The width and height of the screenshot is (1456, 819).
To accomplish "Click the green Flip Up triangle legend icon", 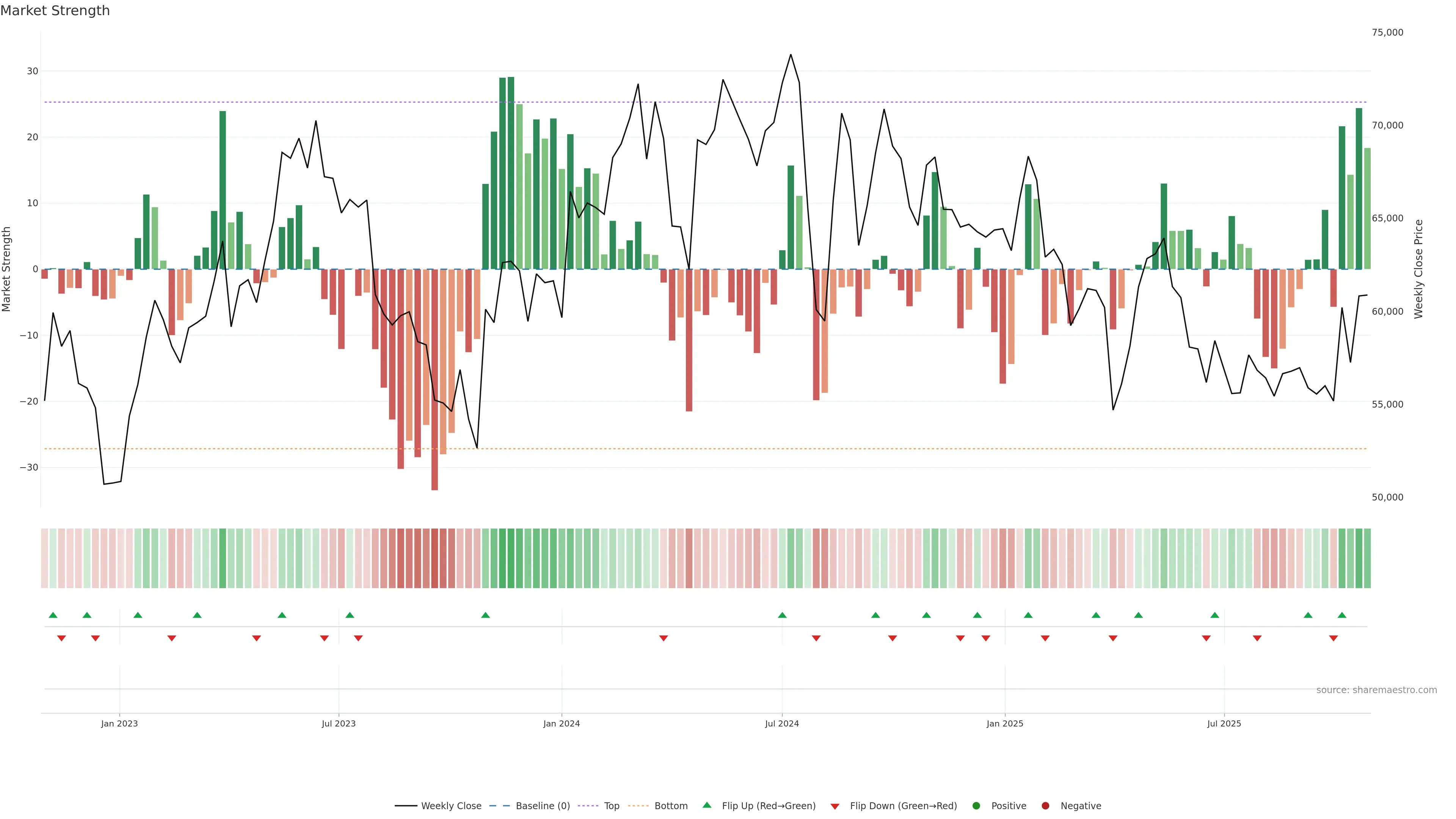I will [x=706, y=805].
